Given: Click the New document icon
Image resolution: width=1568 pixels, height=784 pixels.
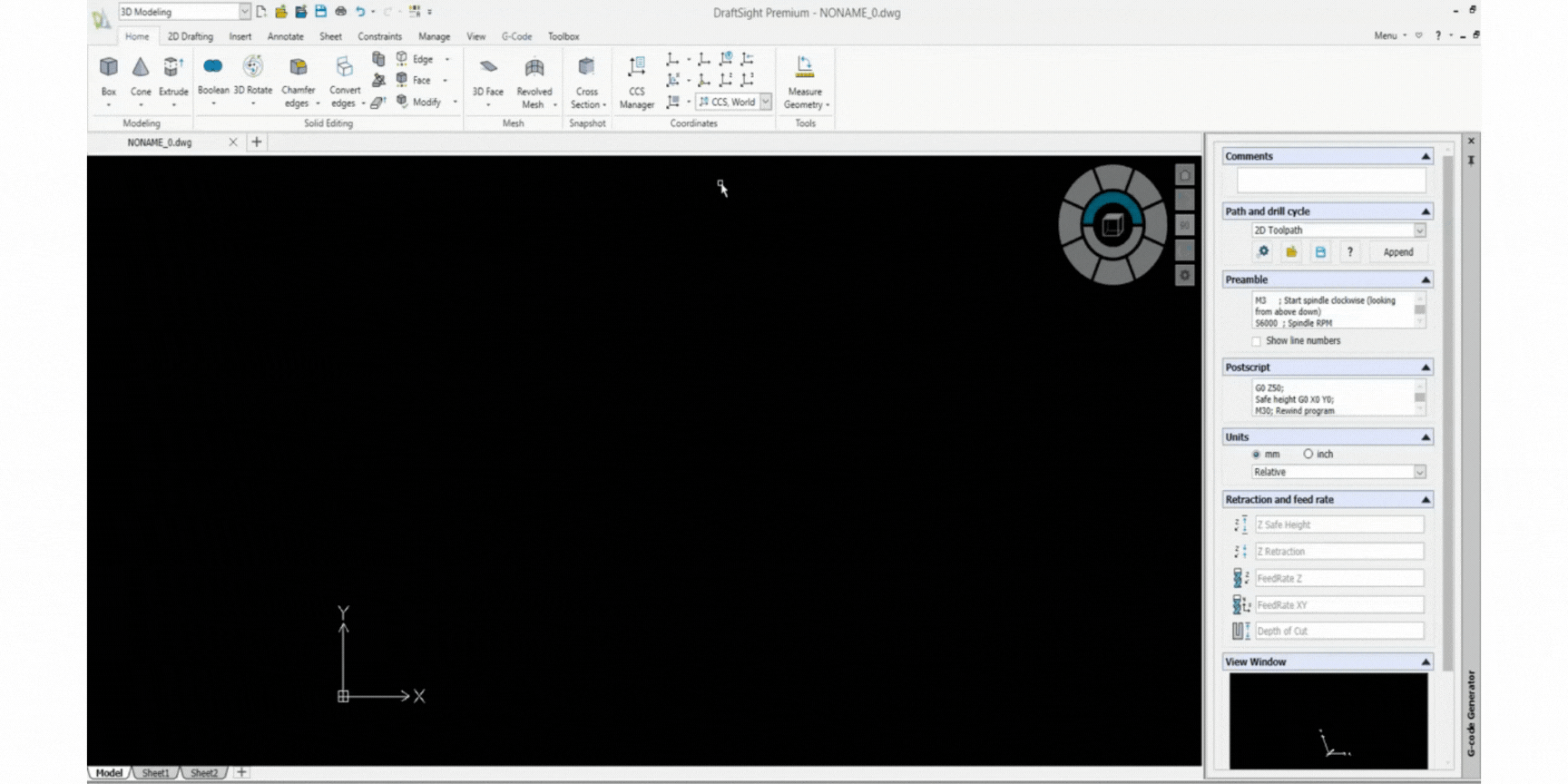Looking at the screenshot, I should [x=261, y=12].
